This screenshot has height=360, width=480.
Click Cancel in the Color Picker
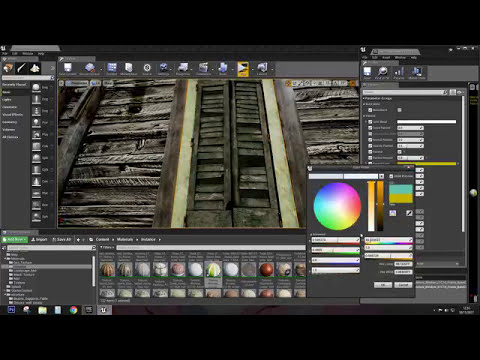pos(403,285)
